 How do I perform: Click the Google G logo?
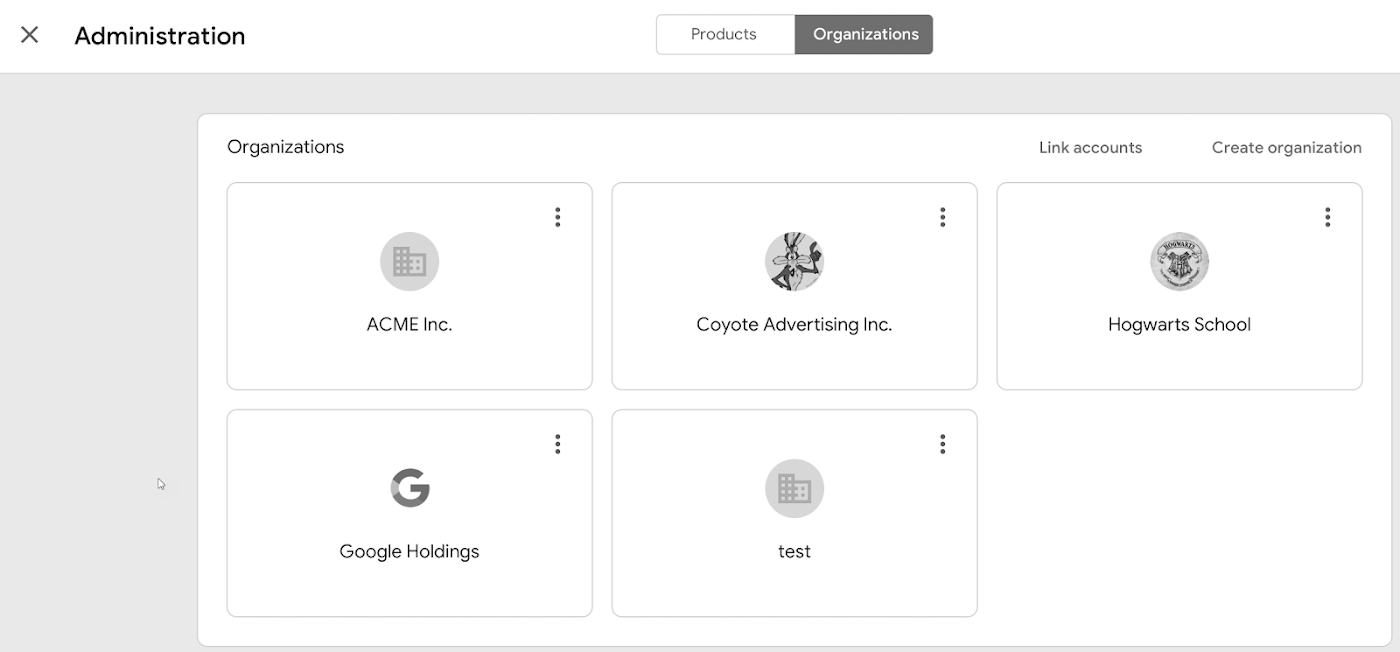[x=409, y=488]
